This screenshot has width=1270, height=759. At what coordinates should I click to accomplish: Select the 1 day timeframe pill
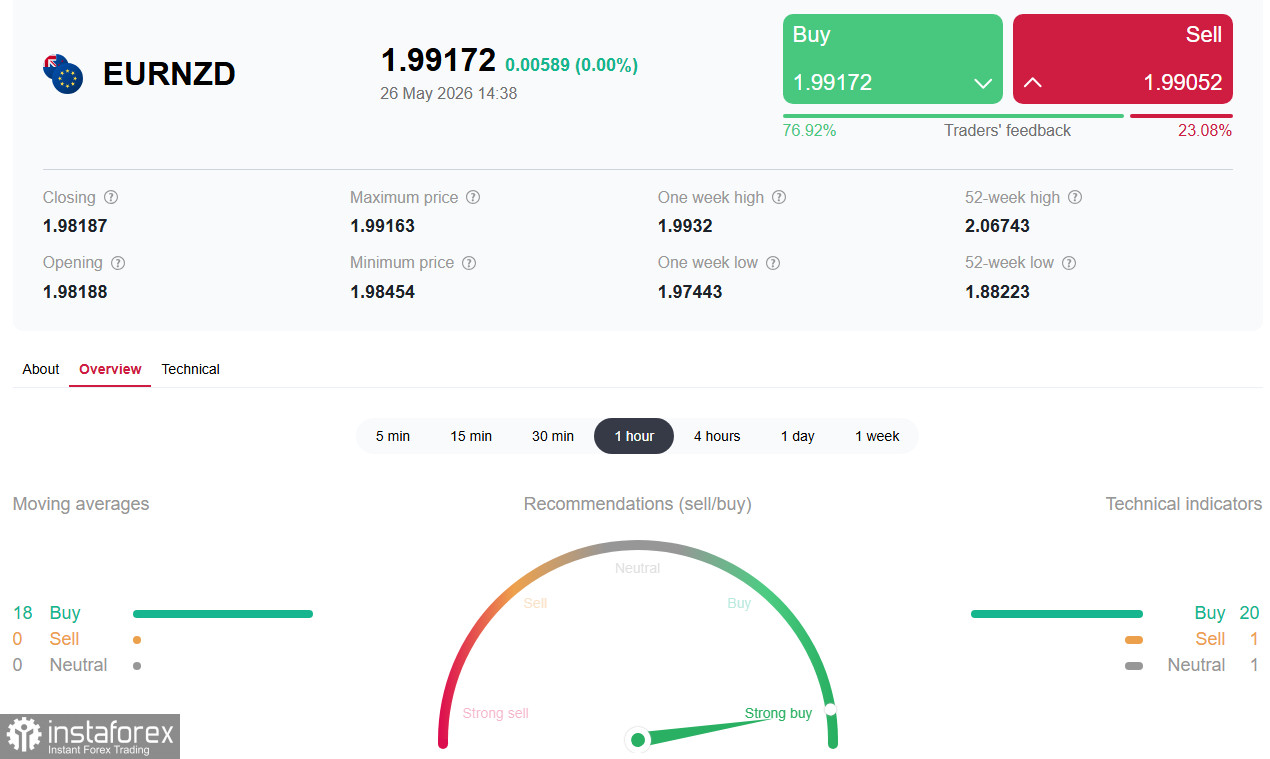798,436
